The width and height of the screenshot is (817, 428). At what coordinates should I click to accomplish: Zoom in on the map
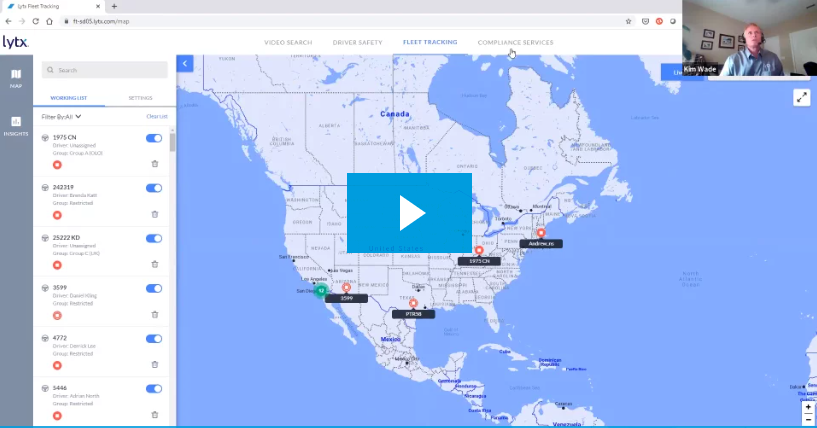point(808,407)
